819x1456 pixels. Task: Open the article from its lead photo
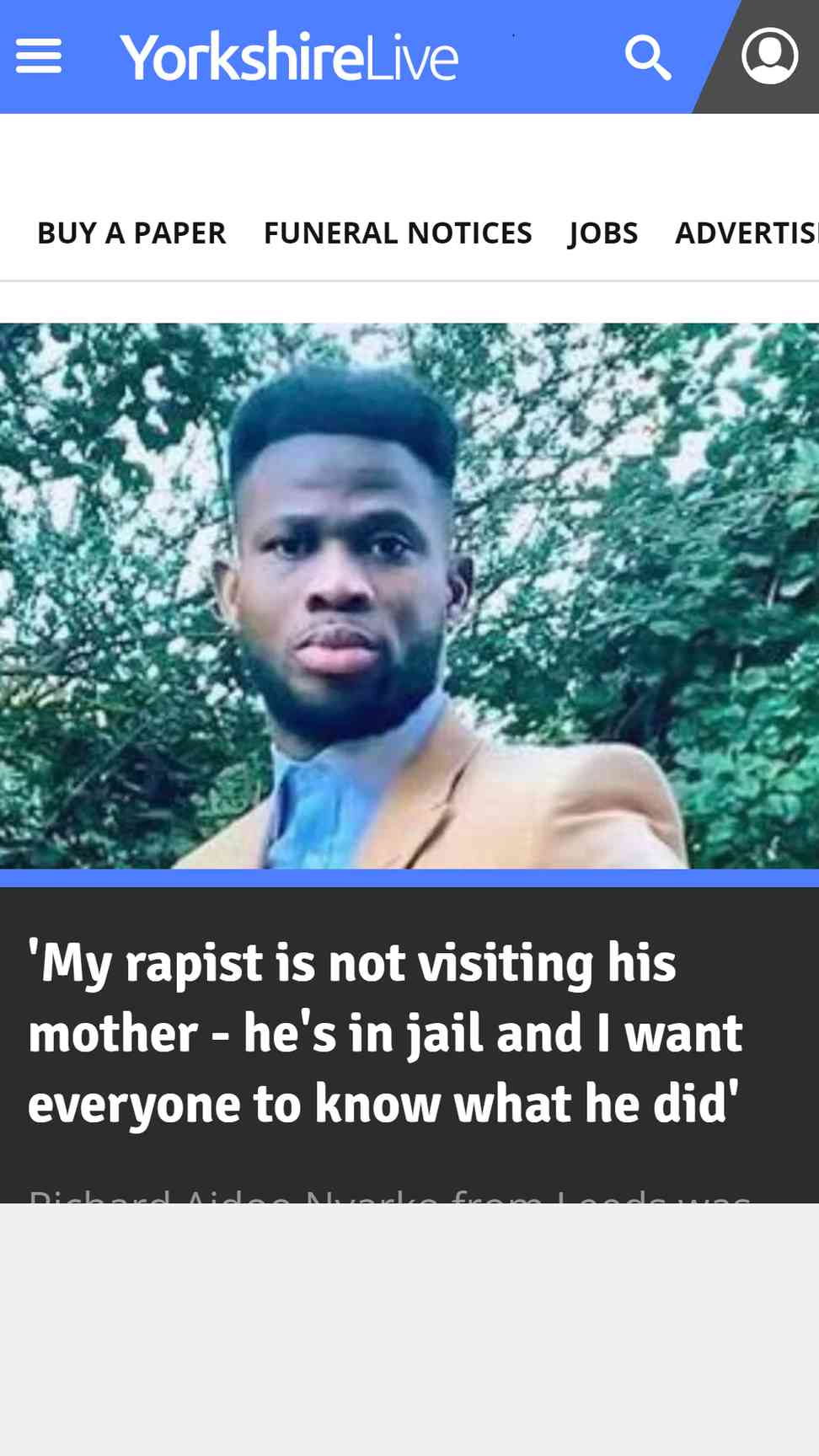tap(409, 596)
